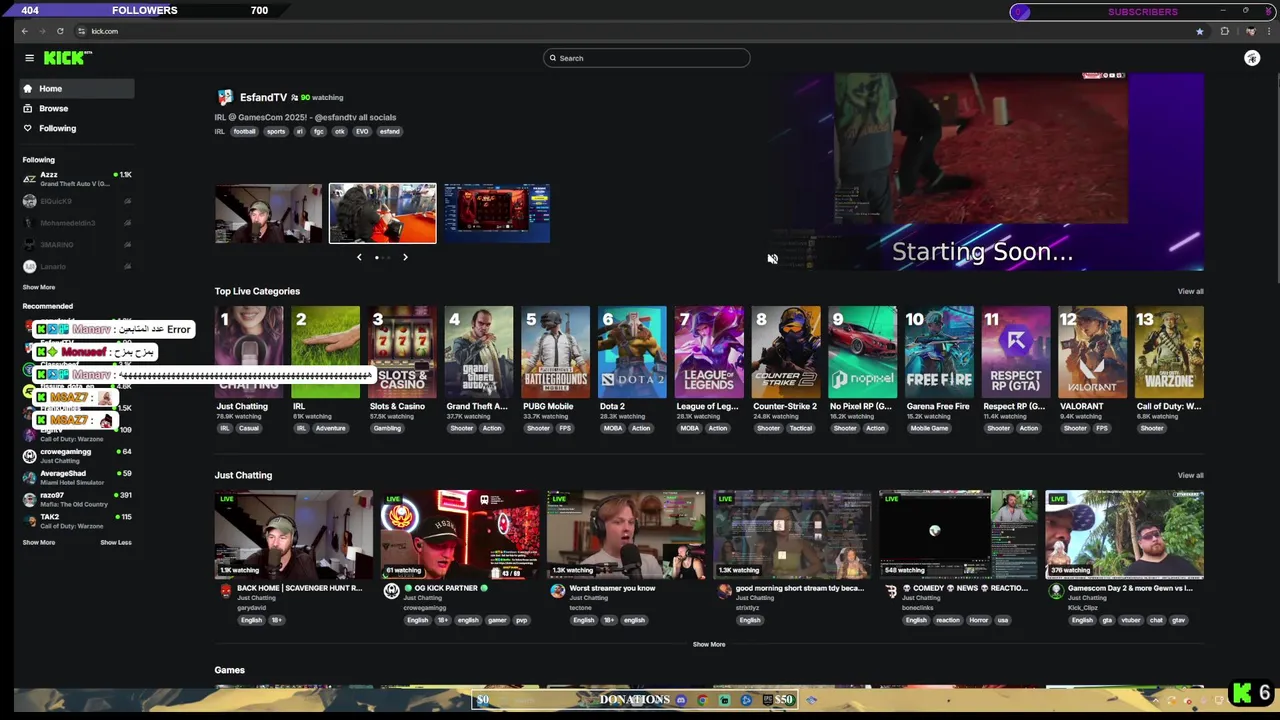Open Discord from the taskbar

pyautogui.click(x=681, y=700)
